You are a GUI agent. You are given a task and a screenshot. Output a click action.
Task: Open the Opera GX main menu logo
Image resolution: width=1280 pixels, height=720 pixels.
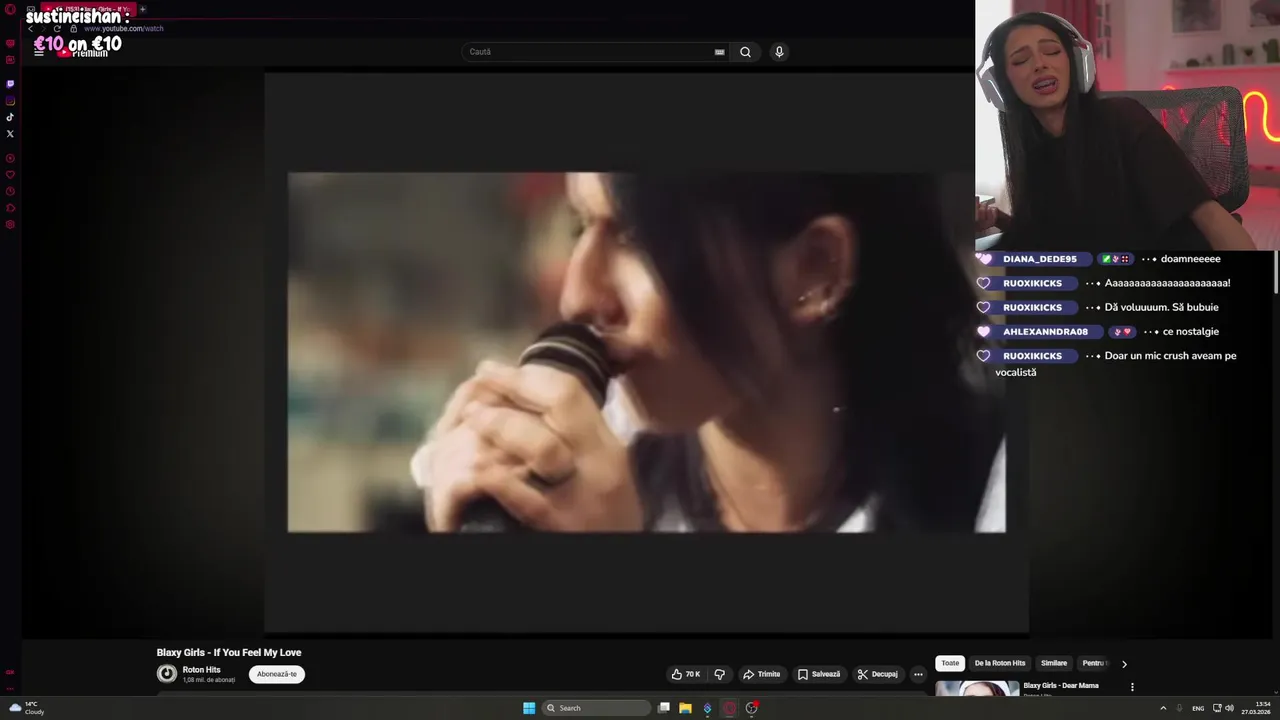(10, 10)
